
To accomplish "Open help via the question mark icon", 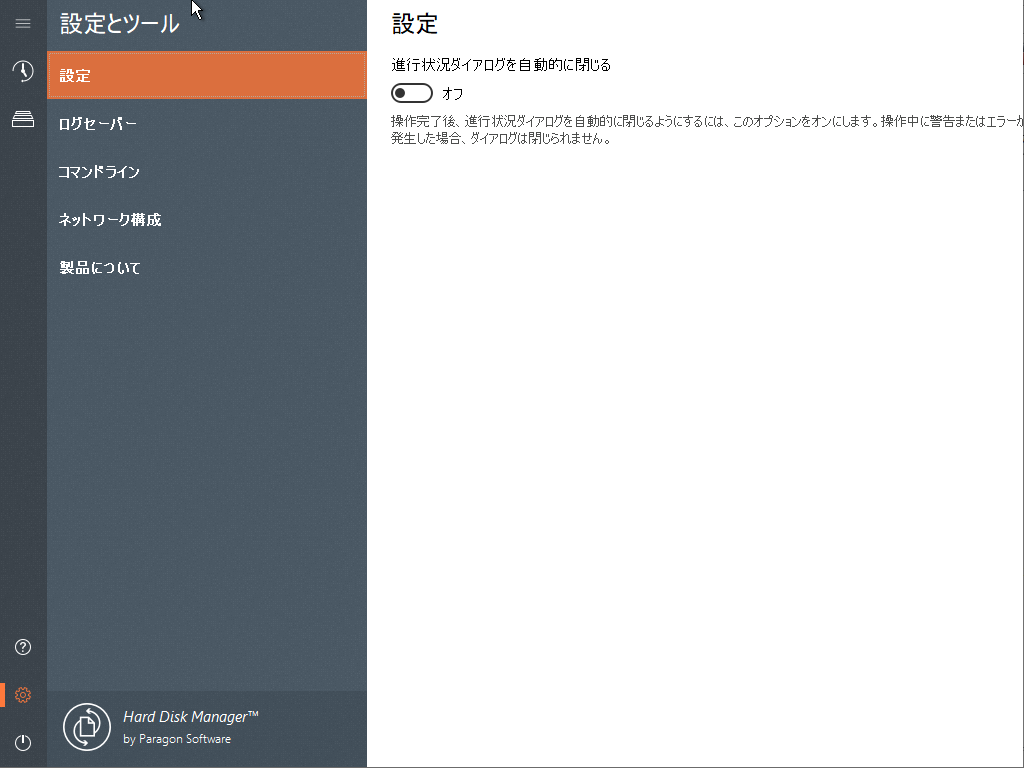I will click(x=22, y=647).
